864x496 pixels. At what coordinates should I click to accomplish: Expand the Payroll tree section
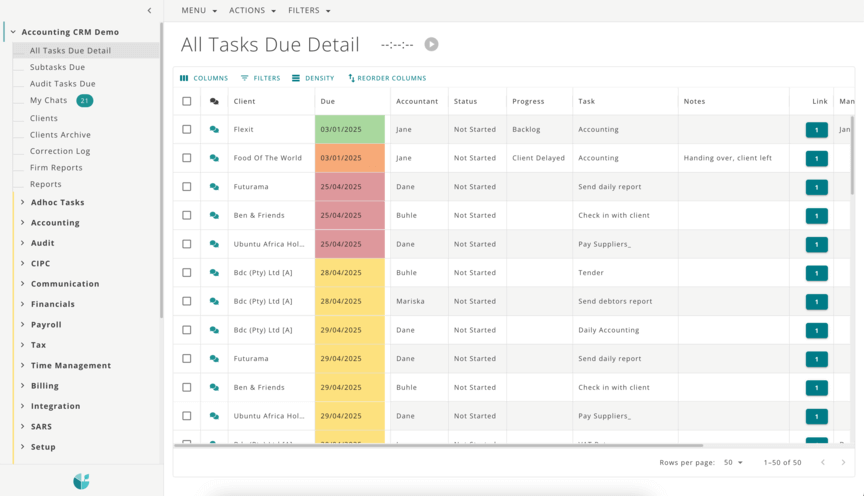[23, 325]
